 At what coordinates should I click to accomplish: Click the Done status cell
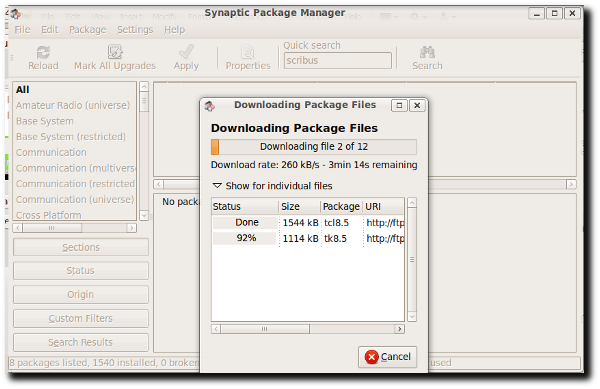(x=245, y=223)
